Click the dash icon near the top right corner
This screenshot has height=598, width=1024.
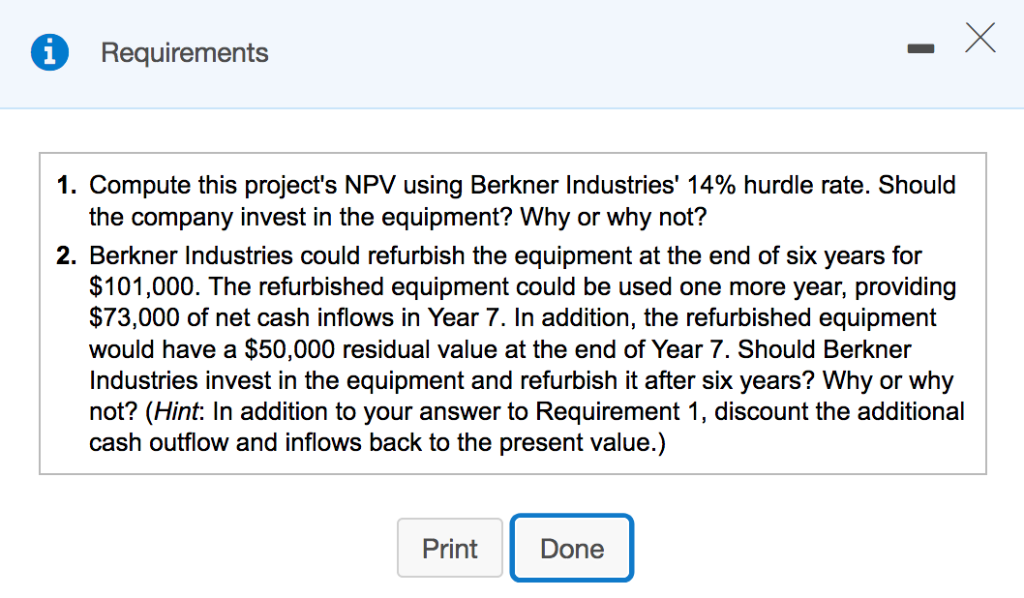[920, 46]
